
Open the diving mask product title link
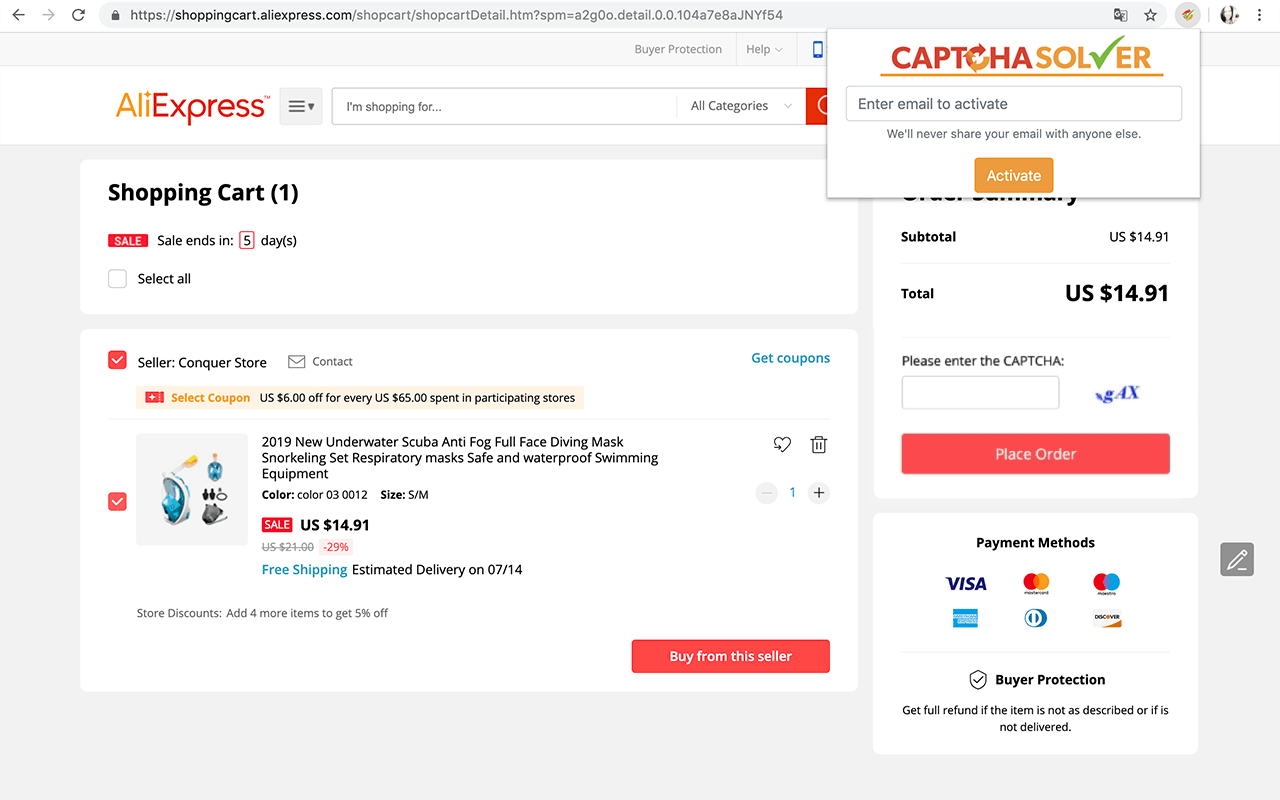coord(460,458)
